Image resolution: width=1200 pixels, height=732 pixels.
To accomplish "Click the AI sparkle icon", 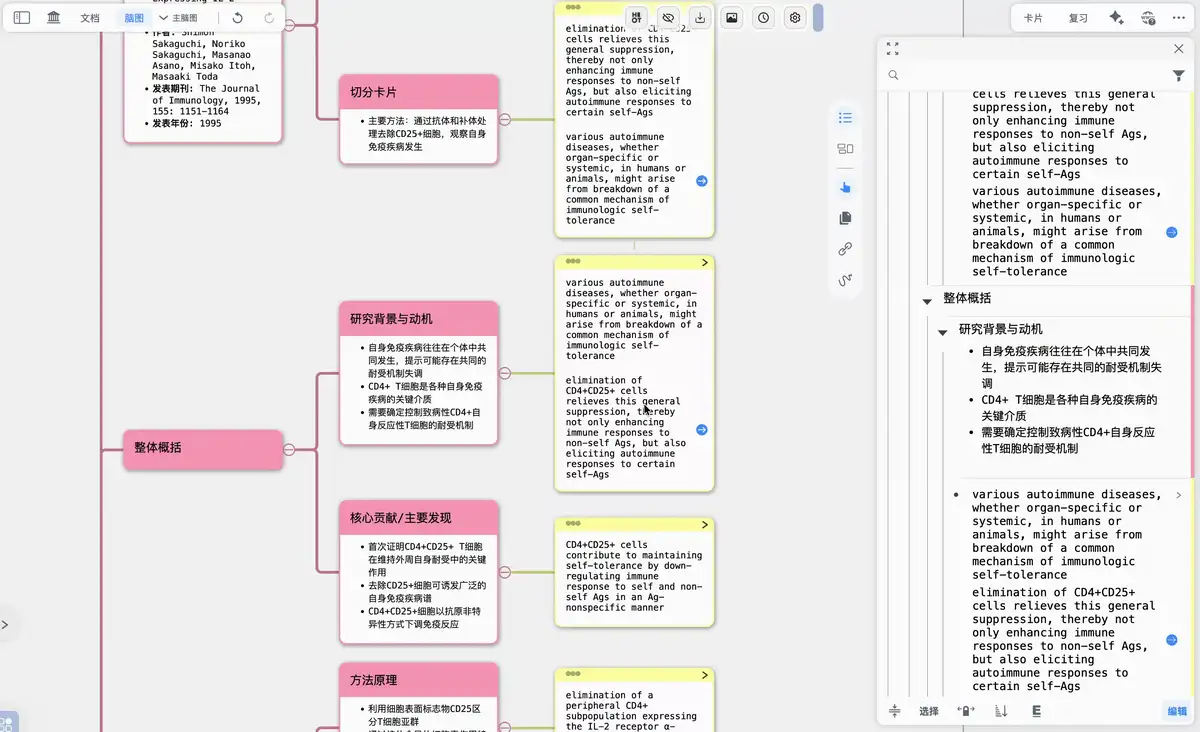I will point(1117,17).
